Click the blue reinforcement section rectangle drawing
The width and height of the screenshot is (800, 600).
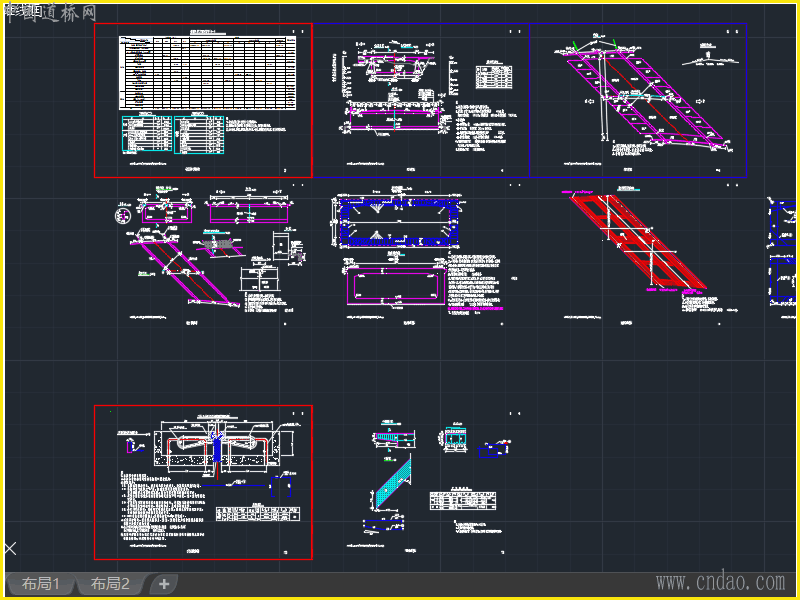[399, 222]
